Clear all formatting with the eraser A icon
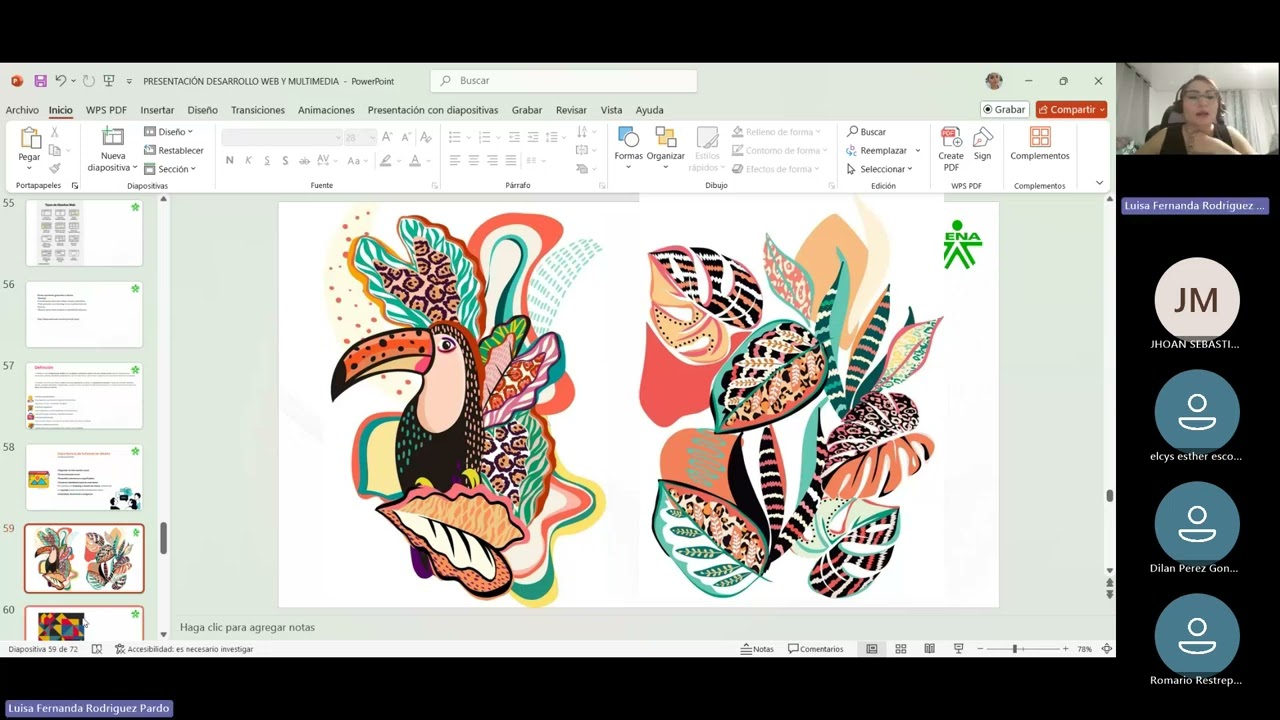 click(x=425, y=137)
